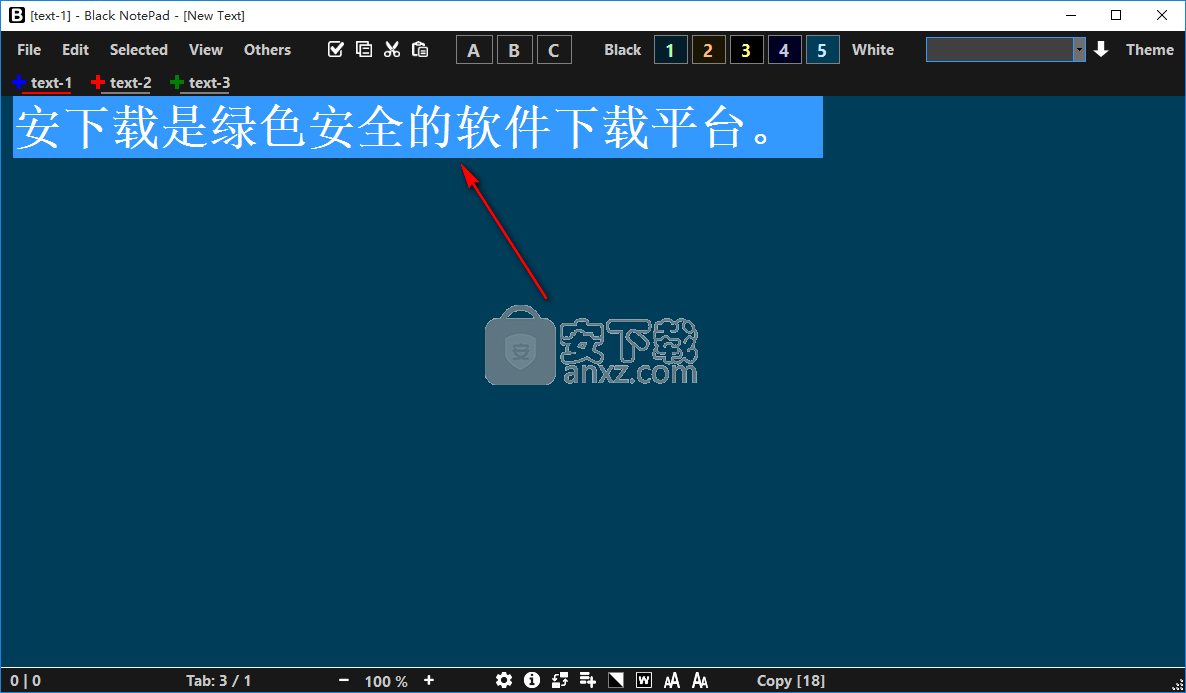Open the View menu
The width and height of the screenshot is (1186, 693).
tap(206, 50)
